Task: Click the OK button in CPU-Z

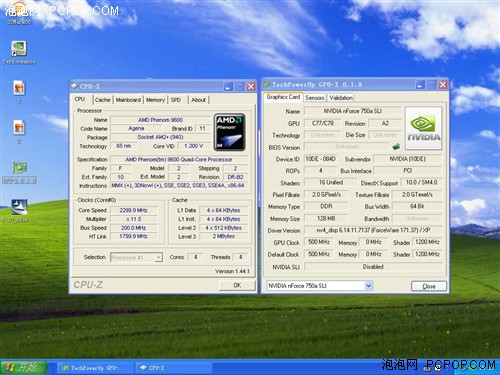Action: pyautogui.click(x=237, y=285)
